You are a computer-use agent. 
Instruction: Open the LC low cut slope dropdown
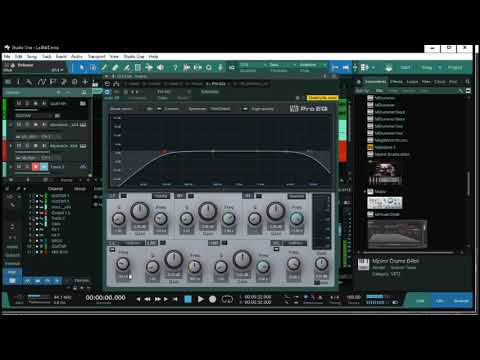click(135, 243)
